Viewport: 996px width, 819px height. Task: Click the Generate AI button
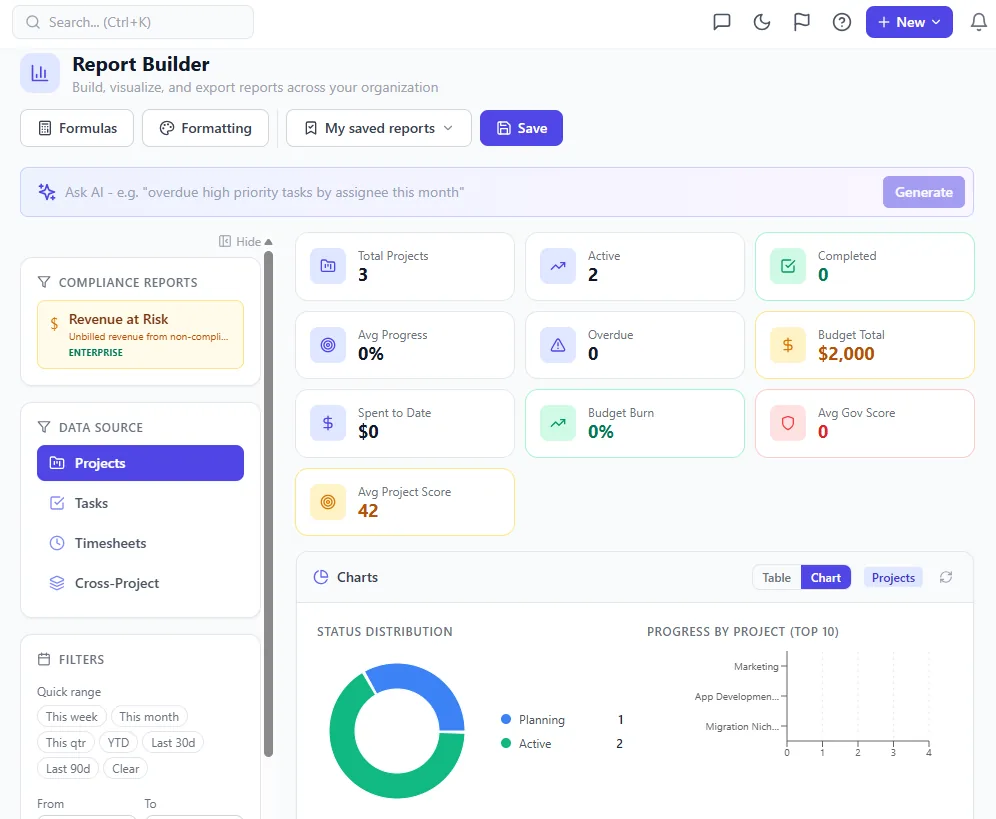coord(924,192)
